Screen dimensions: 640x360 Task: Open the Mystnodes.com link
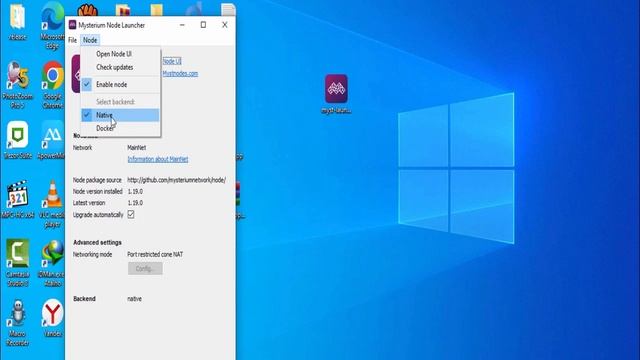[x=180, y=73]
